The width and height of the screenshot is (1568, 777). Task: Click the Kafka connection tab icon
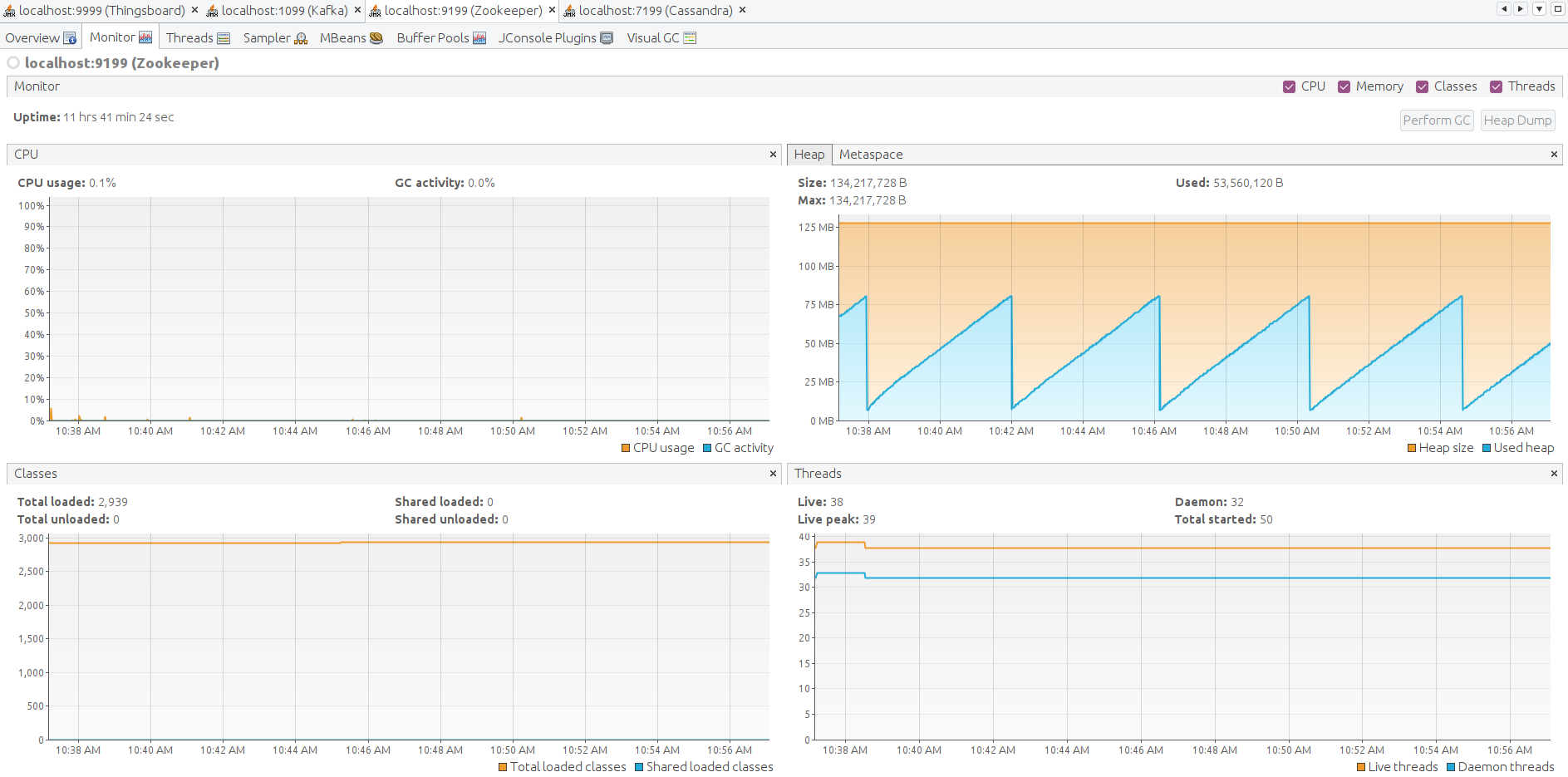click(213, 11)
